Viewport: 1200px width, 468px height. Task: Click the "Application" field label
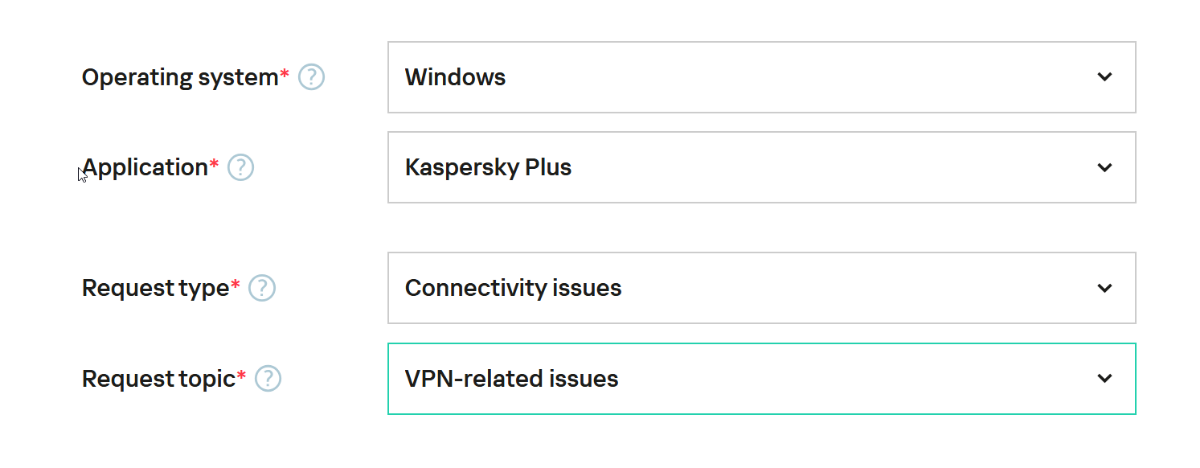[x=145, y=168]
